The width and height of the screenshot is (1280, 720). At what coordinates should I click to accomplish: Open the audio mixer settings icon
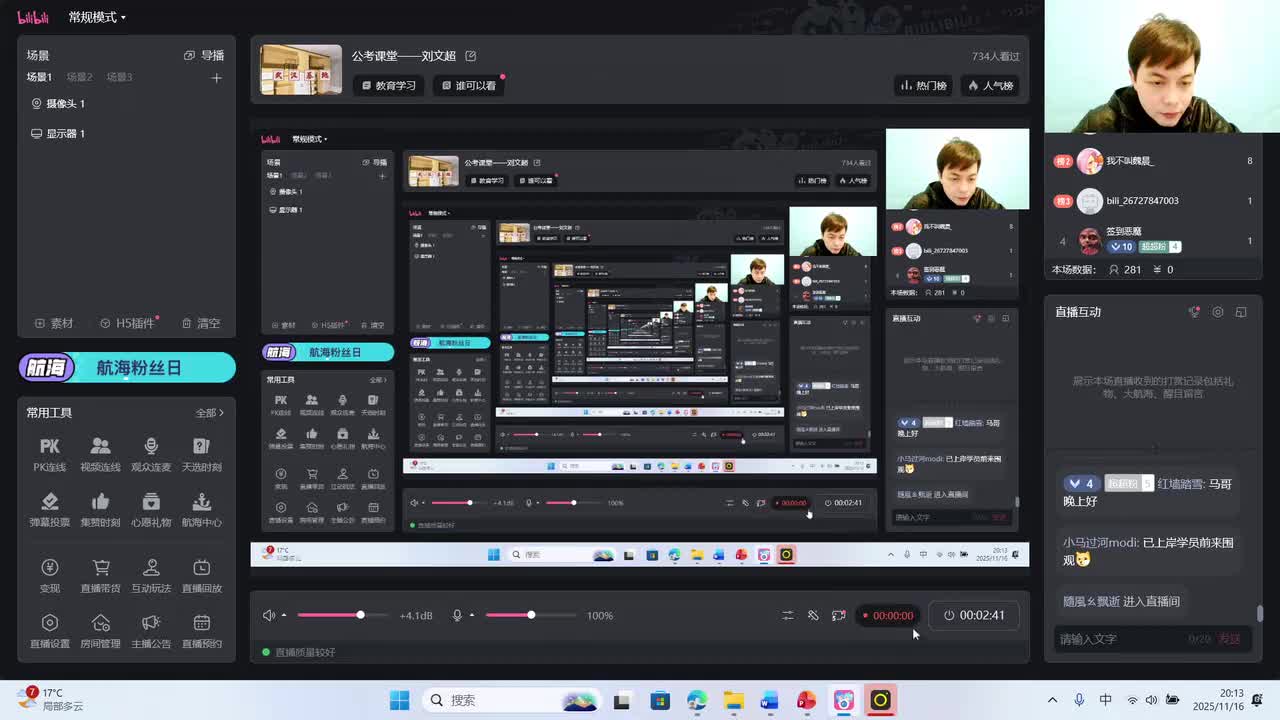(x=788, y=615)
